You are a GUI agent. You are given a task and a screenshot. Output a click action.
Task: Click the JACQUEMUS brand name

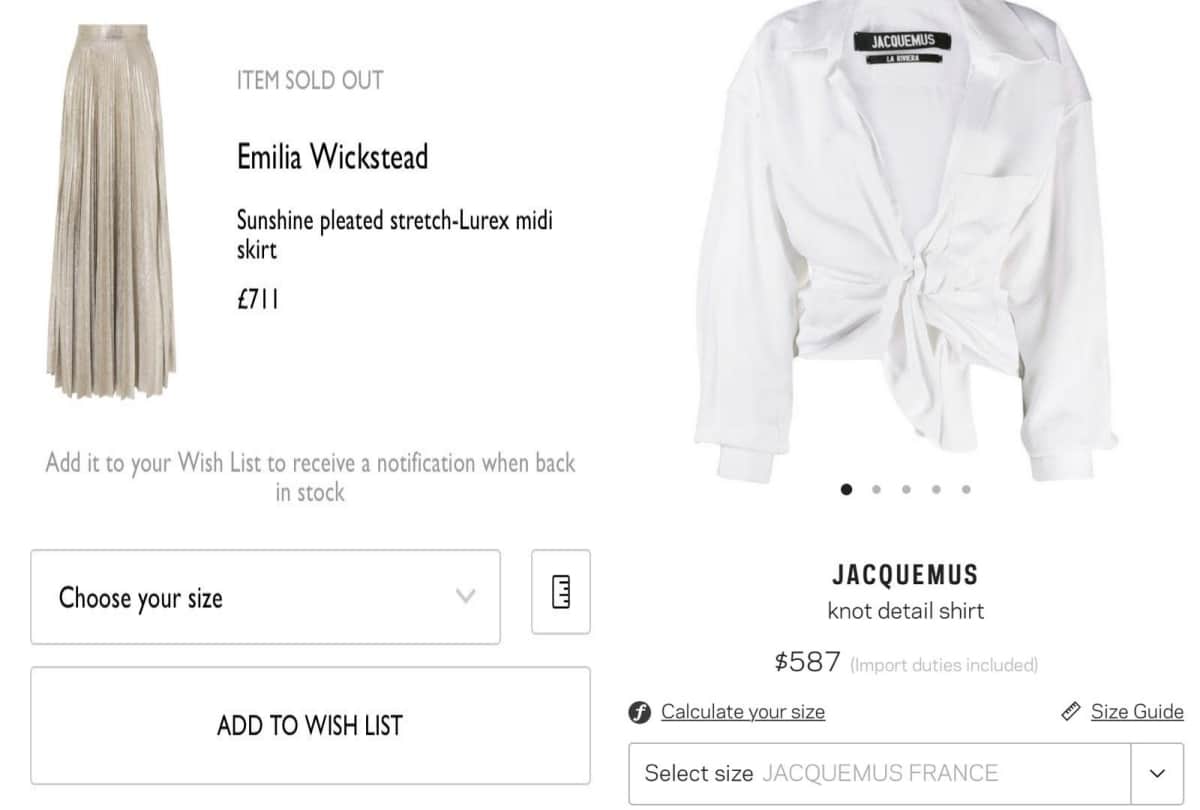[904, 575]
